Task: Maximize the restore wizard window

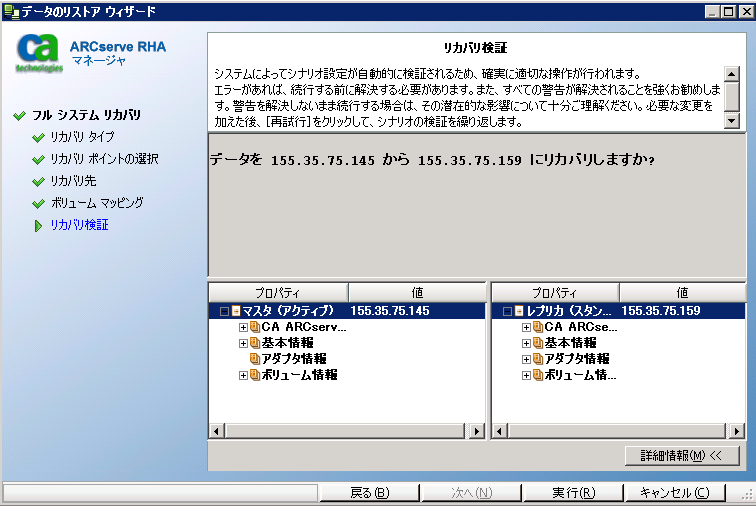Action: 729,11
